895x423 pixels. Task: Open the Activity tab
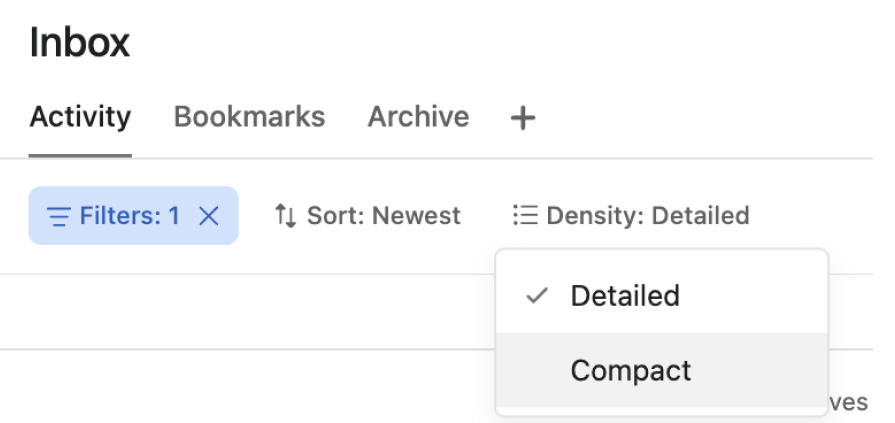[80, 117]
